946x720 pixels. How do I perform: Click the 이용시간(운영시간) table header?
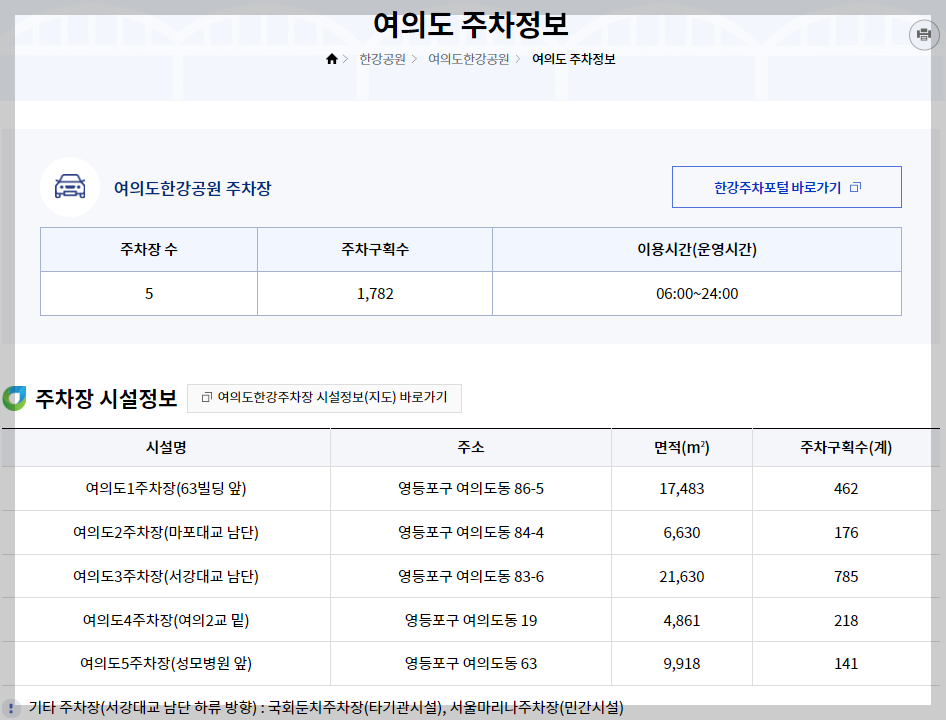697,248
